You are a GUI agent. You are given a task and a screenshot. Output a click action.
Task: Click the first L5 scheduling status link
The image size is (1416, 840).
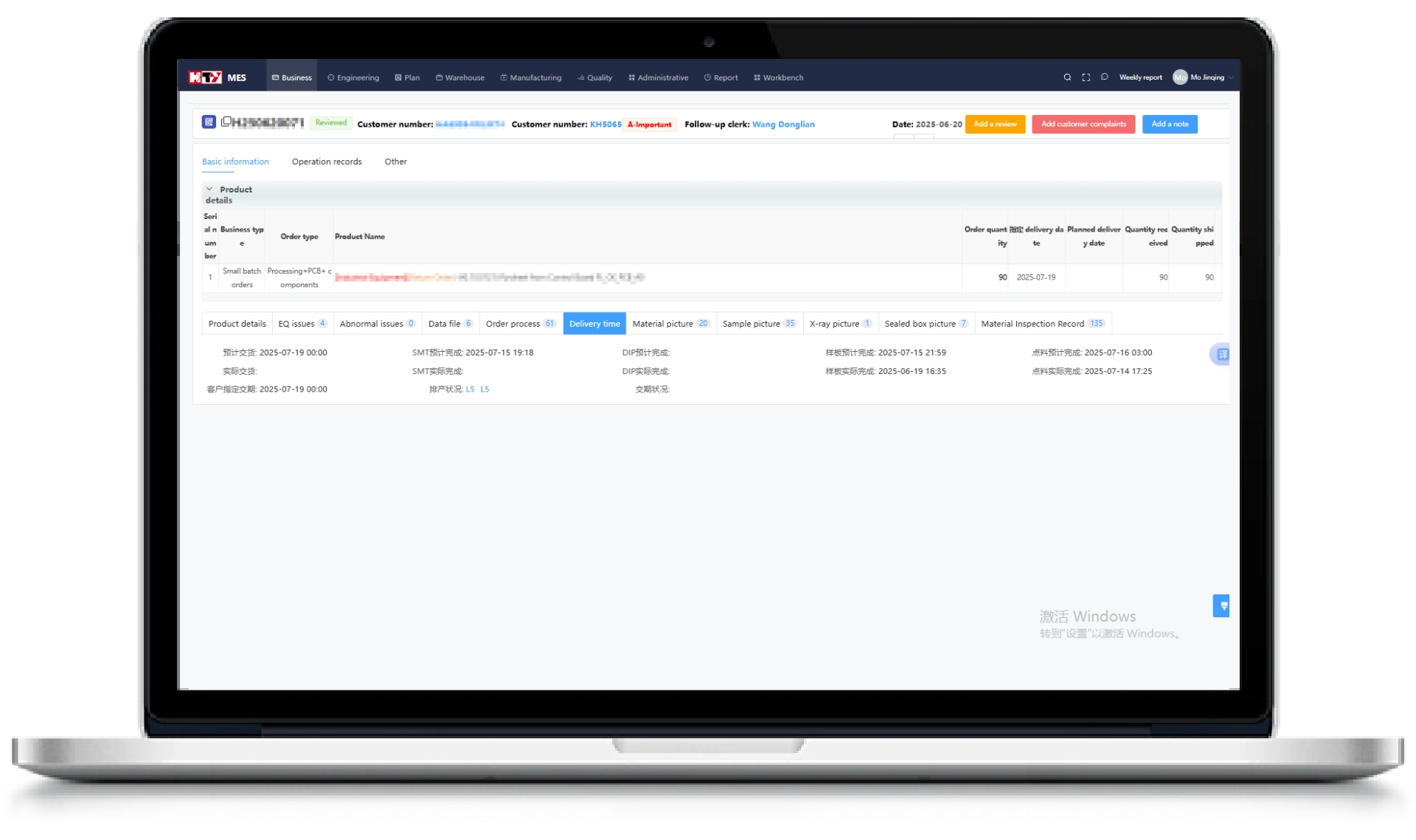pyautogui.click(x=470, y=389)
